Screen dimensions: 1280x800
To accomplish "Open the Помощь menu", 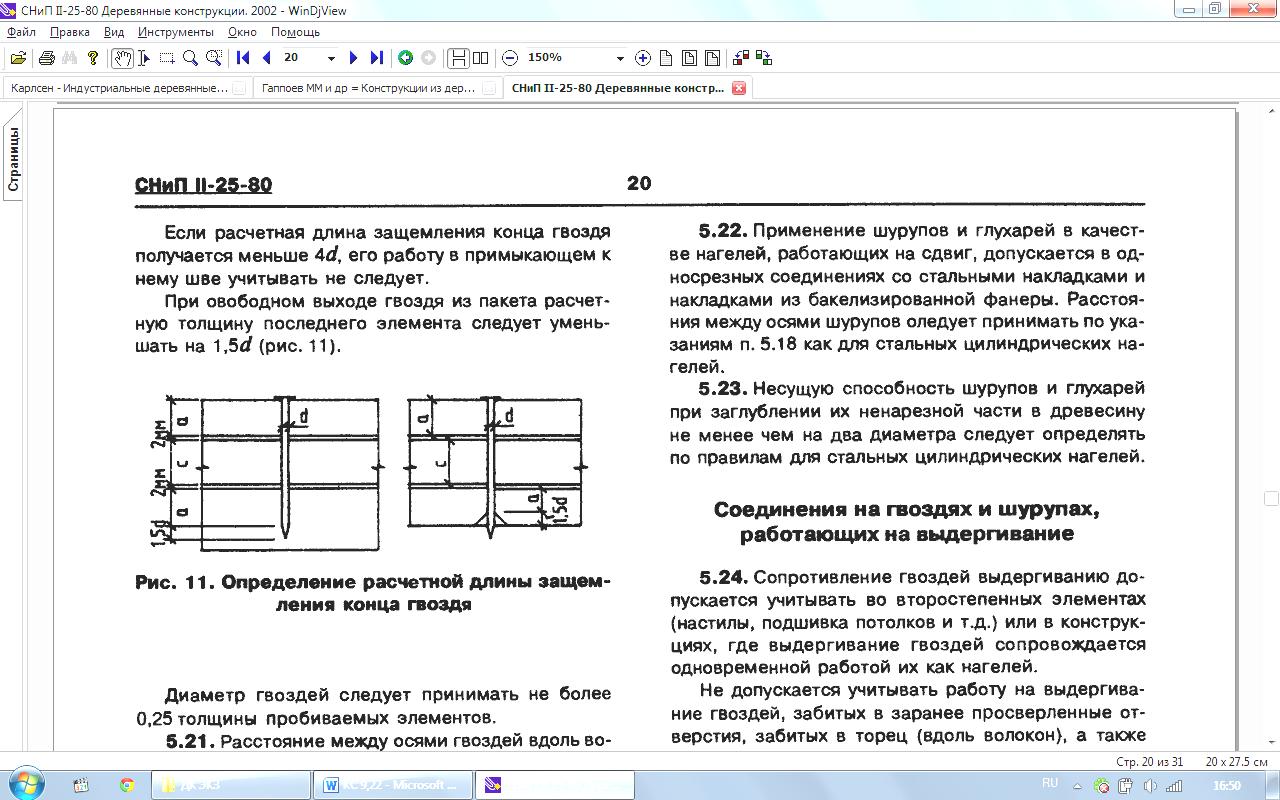I will pos(295,32).
